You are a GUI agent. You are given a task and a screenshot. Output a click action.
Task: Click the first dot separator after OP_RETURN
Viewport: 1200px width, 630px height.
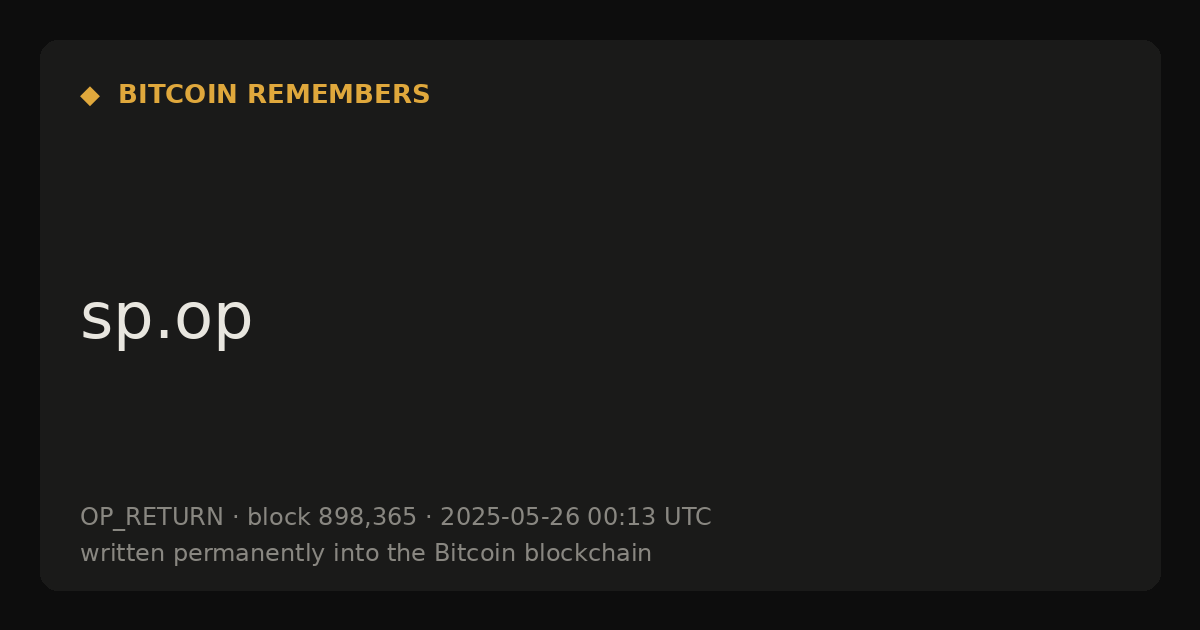tap(235, 518)
